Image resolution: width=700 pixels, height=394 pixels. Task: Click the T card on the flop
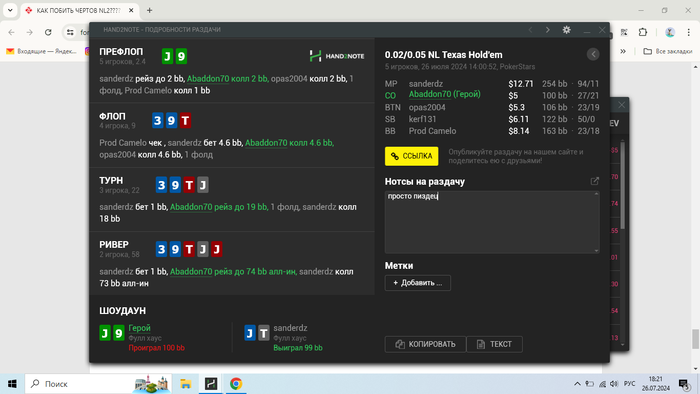pos(185,120)
